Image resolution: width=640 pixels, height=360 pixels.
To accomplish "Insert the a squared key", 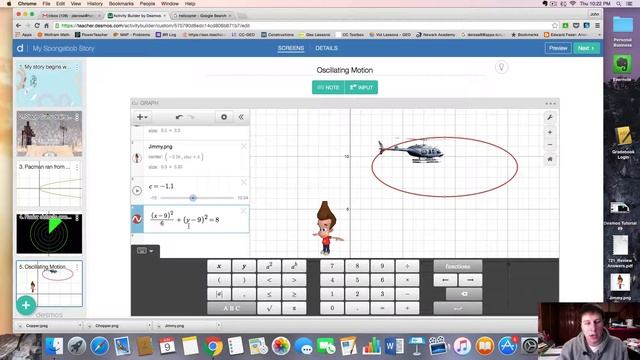I will point(269,266).
